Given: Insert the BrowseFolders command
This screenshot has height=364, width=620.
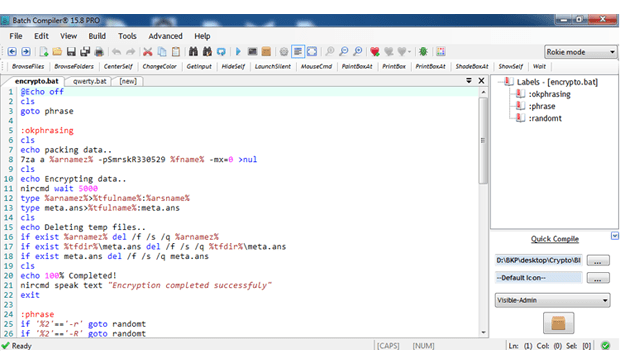Looking at the screenshot, I should (74, 66).
